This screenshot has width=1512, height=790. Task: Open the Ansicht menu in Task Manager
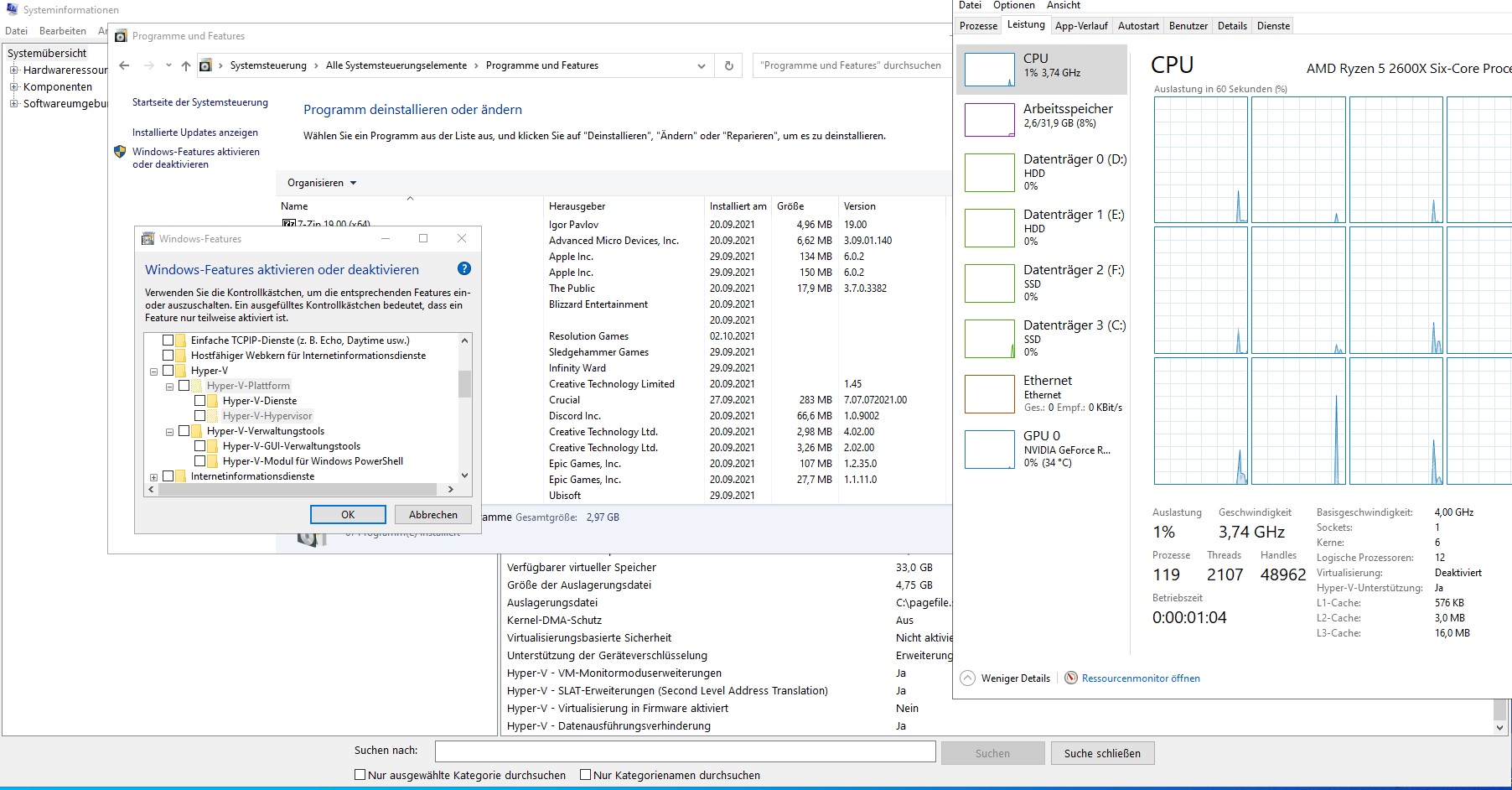[1064, 5]
